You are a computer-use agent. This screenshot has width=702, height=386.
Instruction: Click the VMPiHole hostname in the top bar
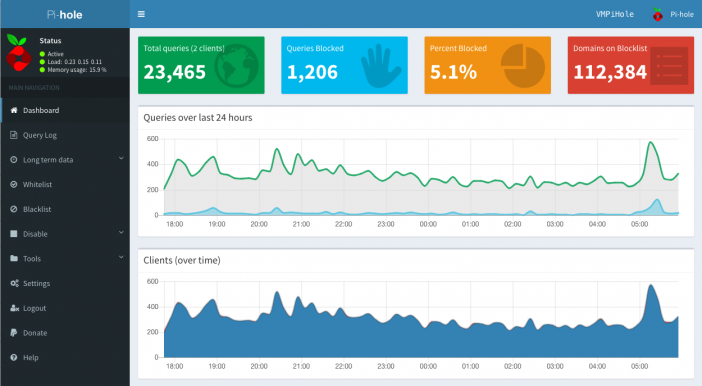615,14
